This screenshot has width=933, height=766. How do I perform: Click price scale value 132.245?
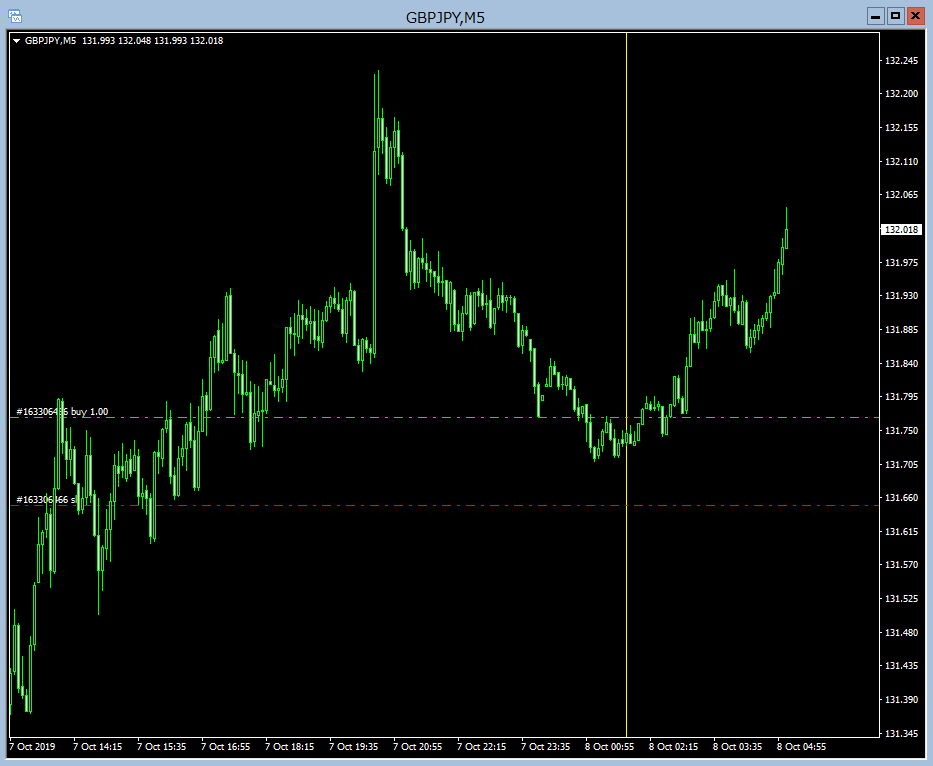901,61
